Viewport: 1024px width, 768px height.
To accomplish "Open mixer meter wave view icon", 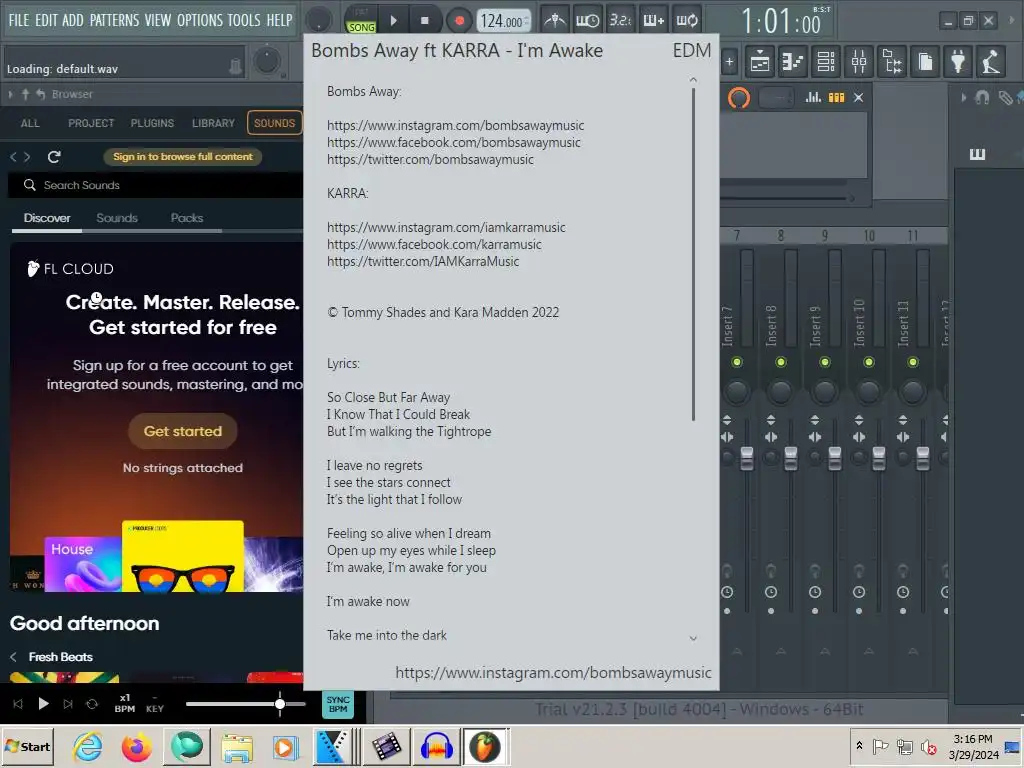I will point(813,97).
